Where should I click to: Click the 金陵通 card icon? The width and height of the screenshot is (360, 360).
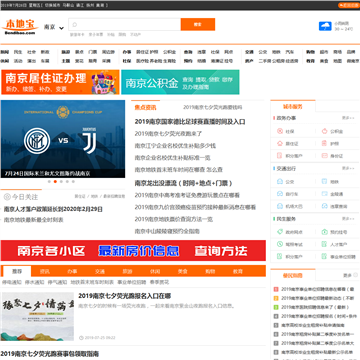point(325,194)
